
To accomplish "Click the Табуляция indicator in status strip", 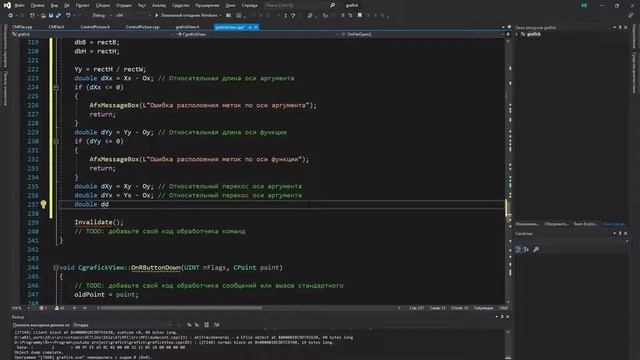I will [484, 308].
